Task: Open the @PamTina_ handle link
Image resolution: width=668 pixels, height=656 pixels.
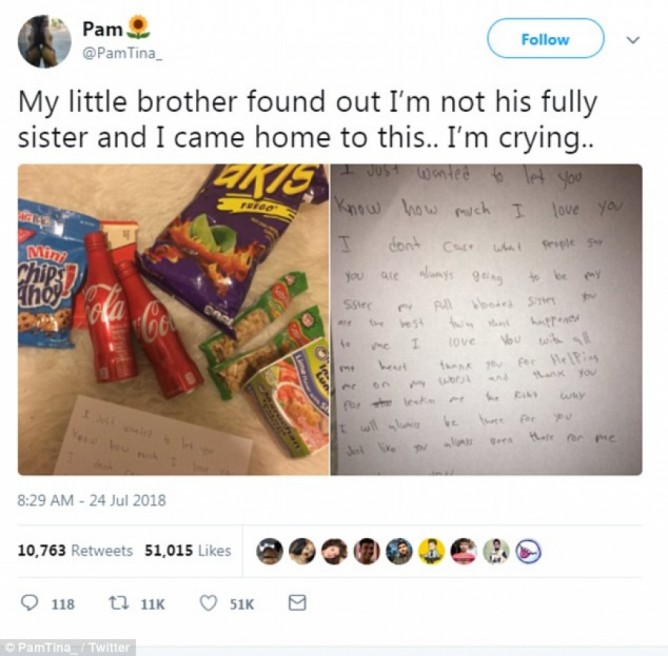Action: click(x=122, y=53)
